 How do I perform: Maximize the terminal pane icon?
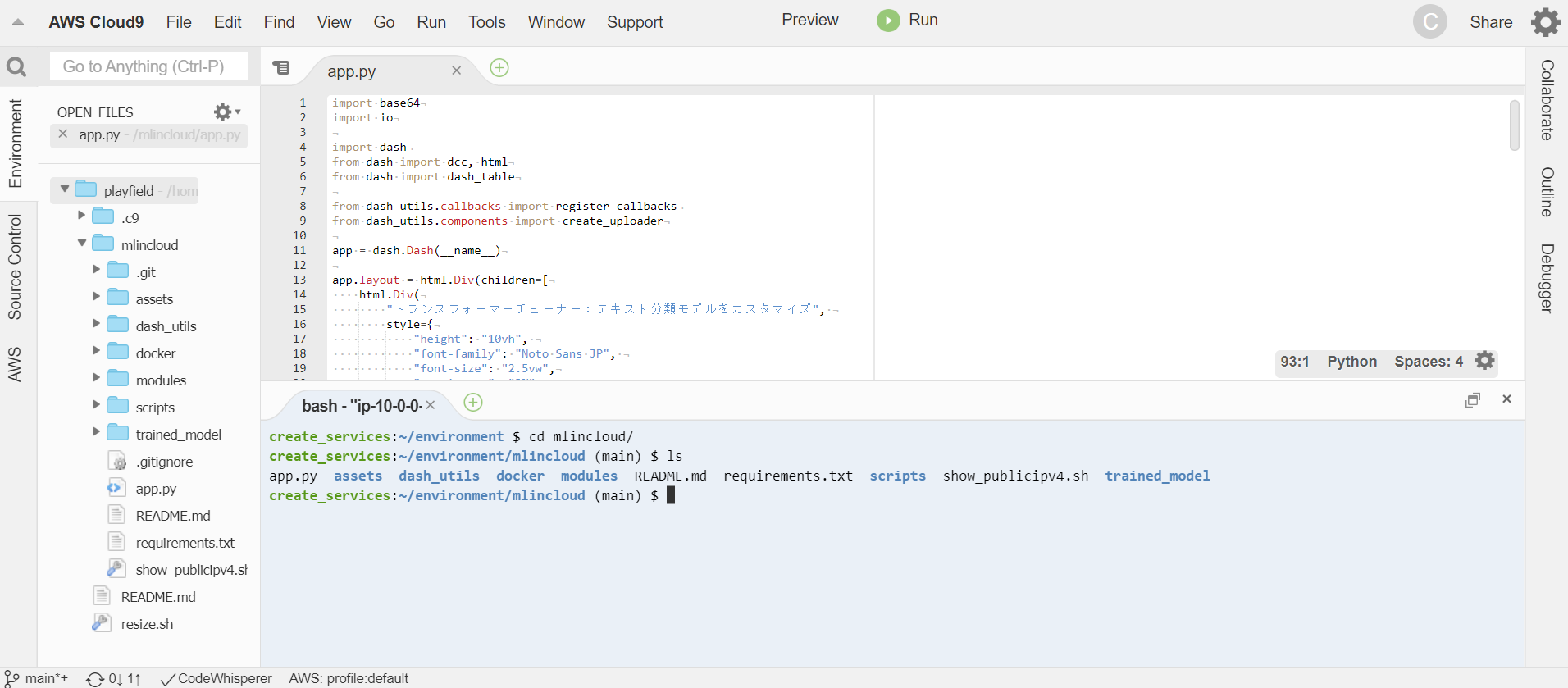pos(1473,400)
